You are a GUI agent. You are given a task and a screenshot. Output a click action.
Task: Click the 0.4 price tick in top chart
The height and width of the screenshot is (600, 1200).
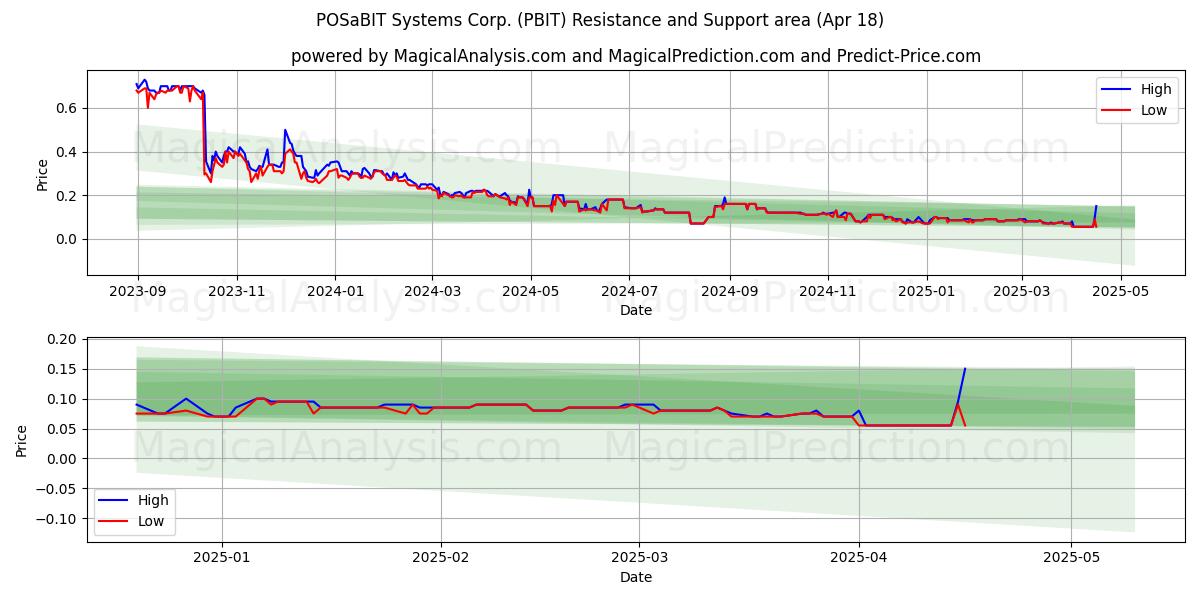[67, 152]
